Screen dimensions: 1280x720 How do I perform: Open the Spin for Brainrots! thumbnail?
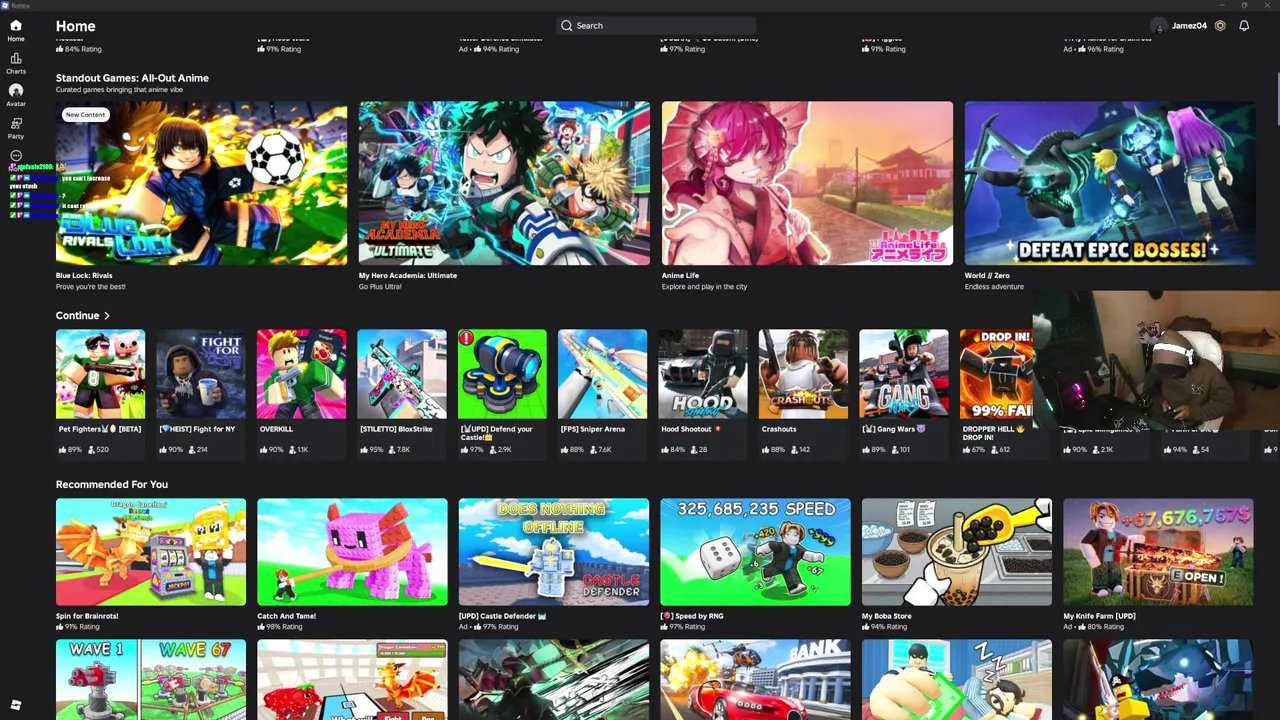[x=151, y=552]
